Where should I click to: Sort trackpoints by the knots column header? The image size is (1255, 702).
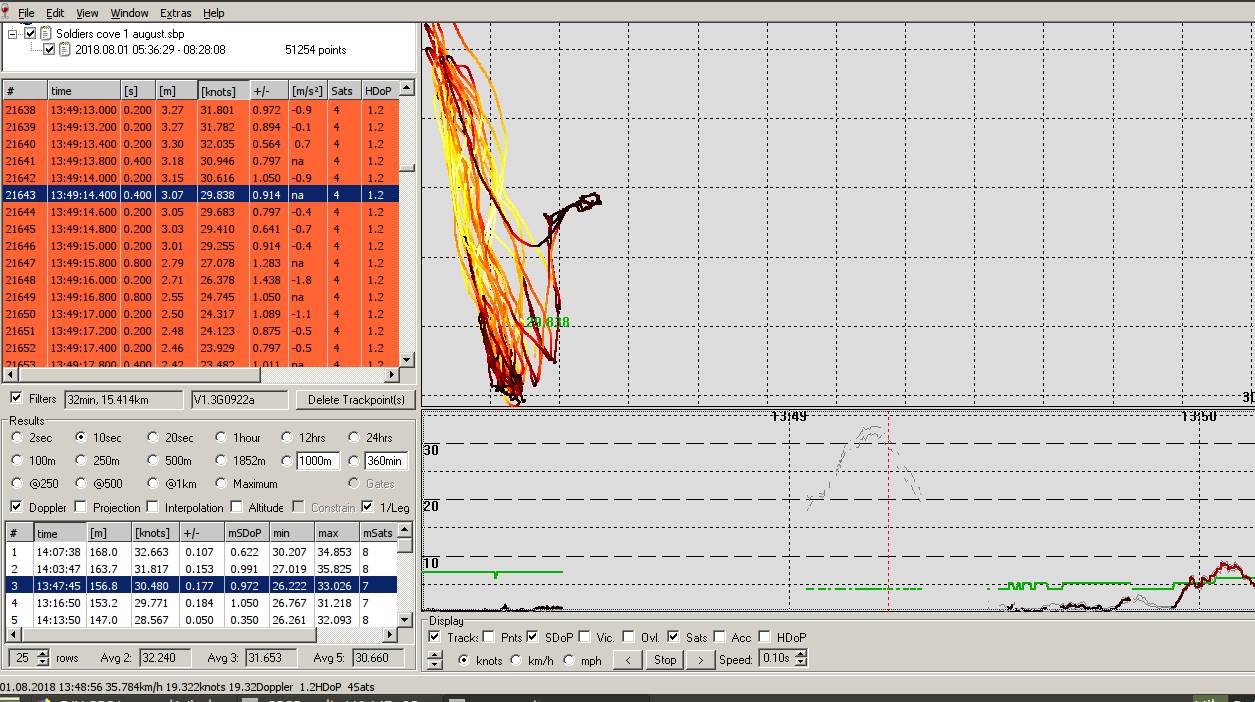[219, 91]
